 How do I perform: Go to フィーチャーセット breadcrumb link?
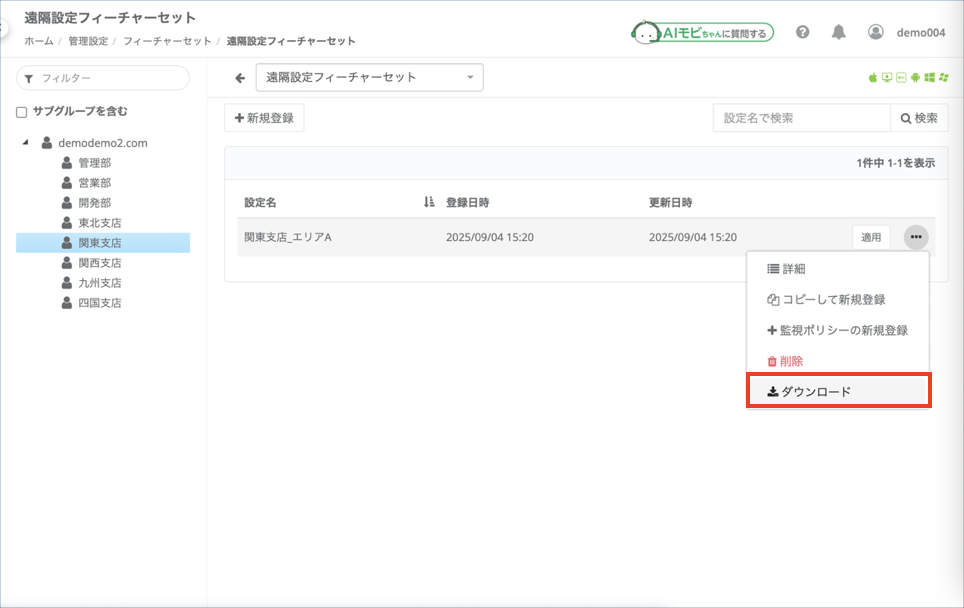coord(167,41)
